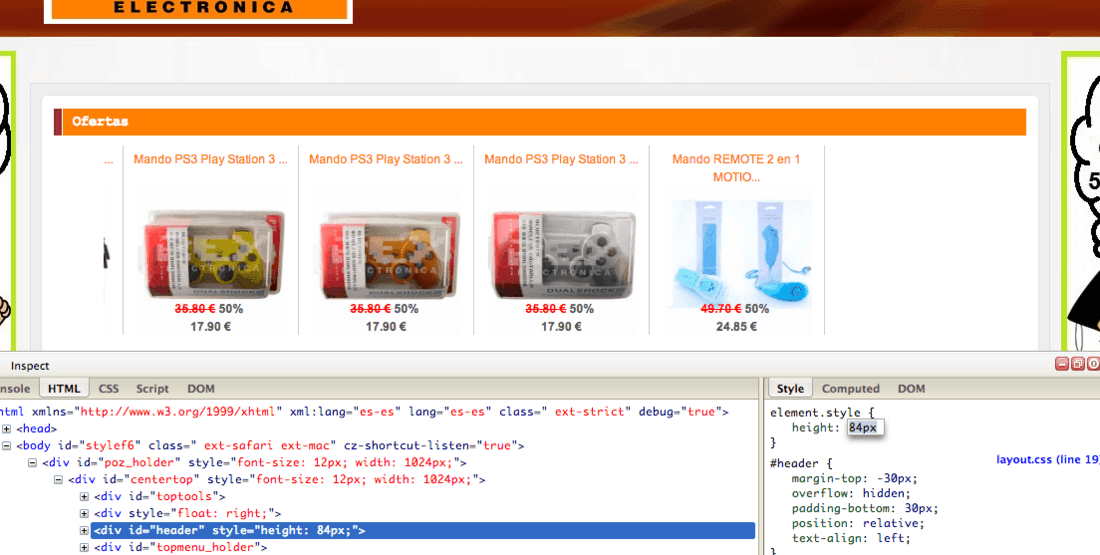Expand the float: right div node
The width and height of the screenshot is (1100, 555).
coord(84,513)
